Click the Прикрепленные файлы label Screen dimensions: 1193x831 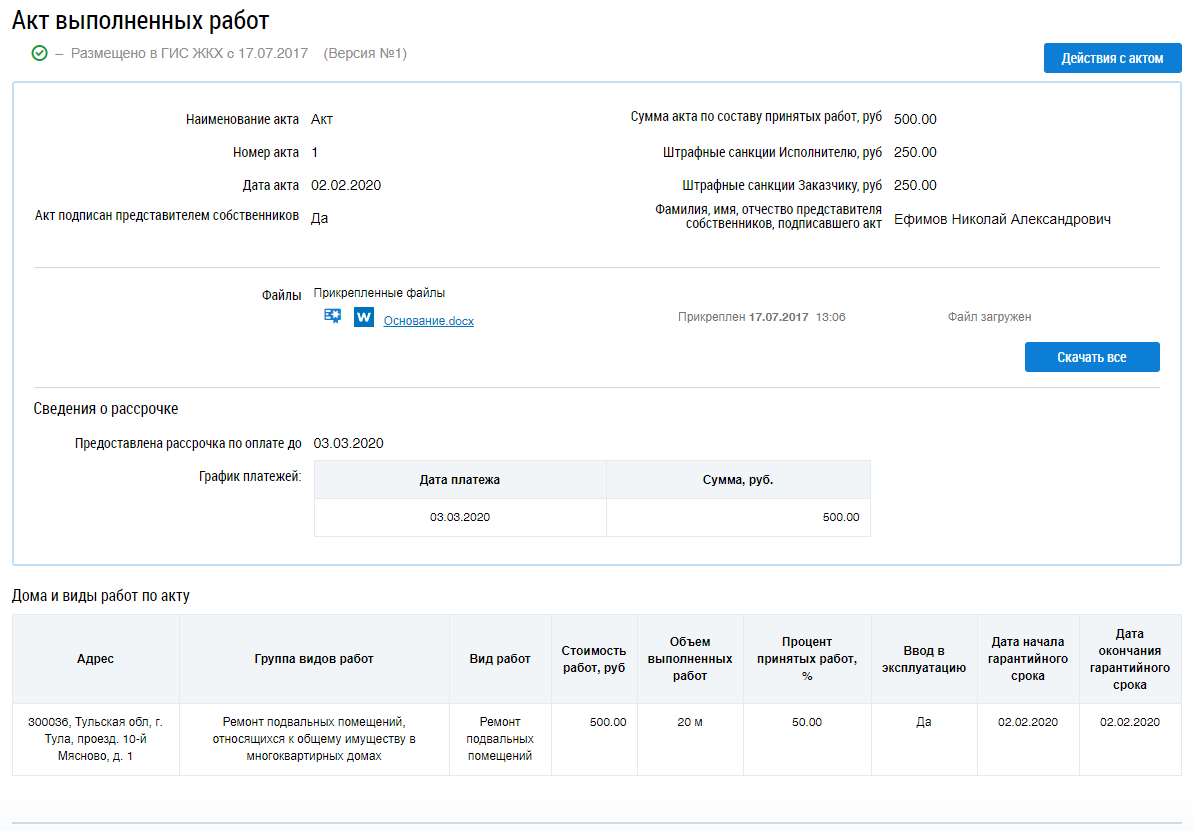point(379,293)
